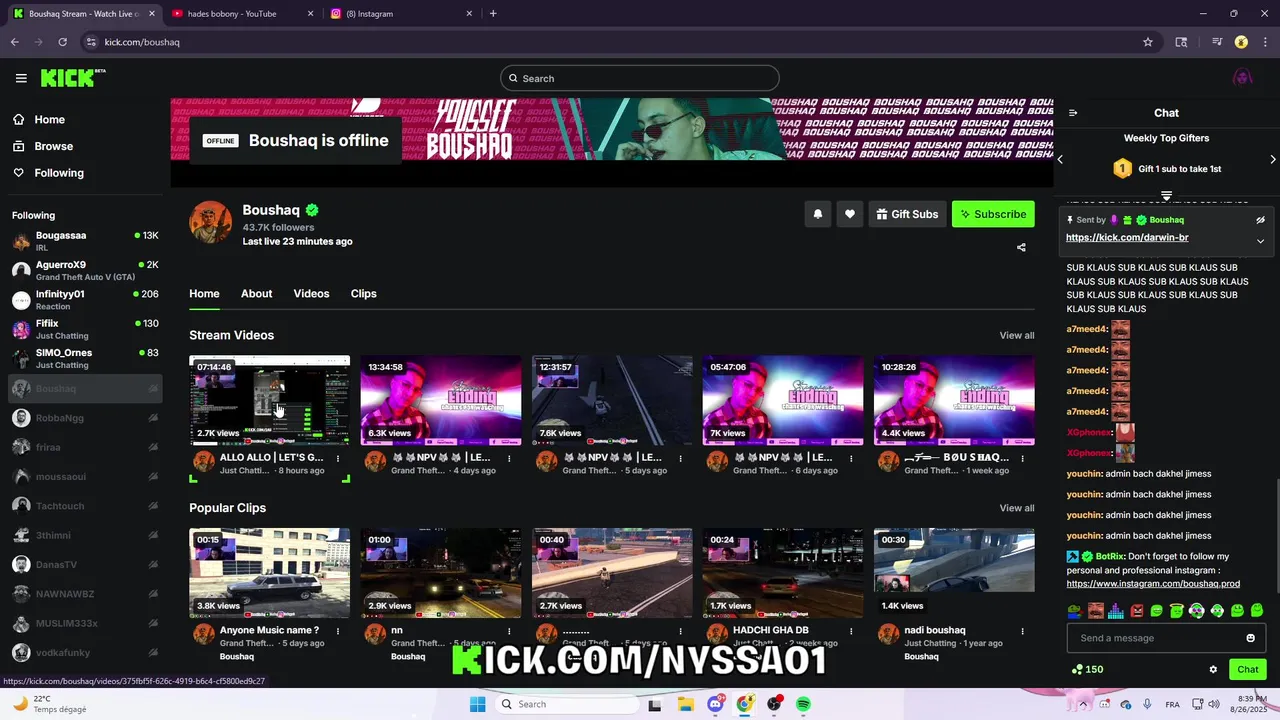The height and width of the screenshot is (720, 1280).
Task: Select the Home tab
Action: point(204,293)
